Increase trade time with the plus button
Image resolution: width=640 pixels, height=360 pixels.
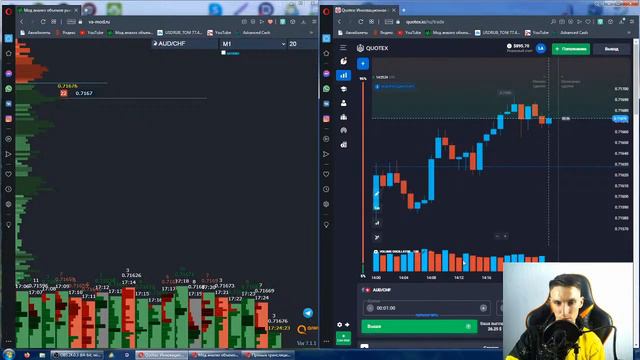tap(483, 308)
